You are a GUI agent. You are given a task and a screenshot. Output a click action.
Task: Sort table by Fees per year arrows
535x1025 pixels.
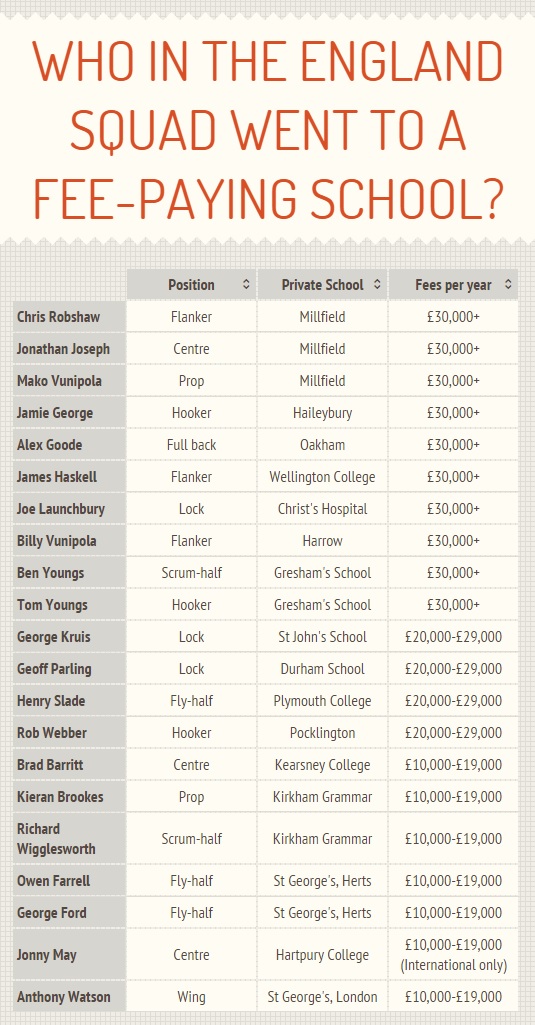tap(508, 284)
